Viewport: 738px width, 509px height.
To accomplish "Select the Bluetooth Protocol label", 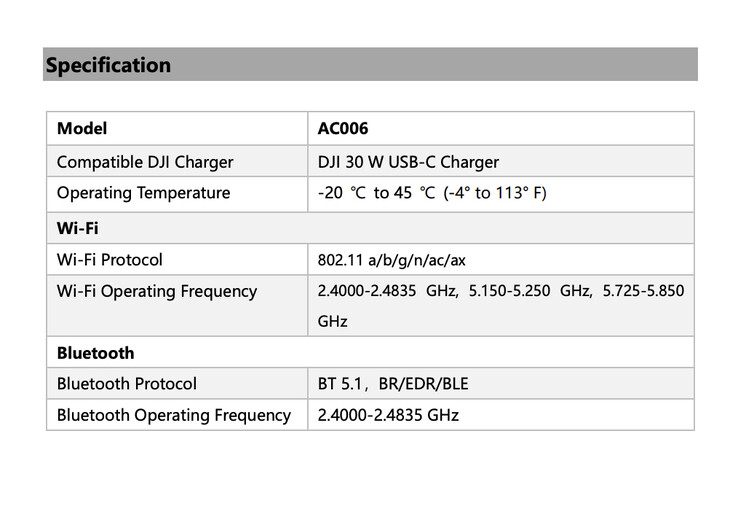I will (x=127, y=383).
